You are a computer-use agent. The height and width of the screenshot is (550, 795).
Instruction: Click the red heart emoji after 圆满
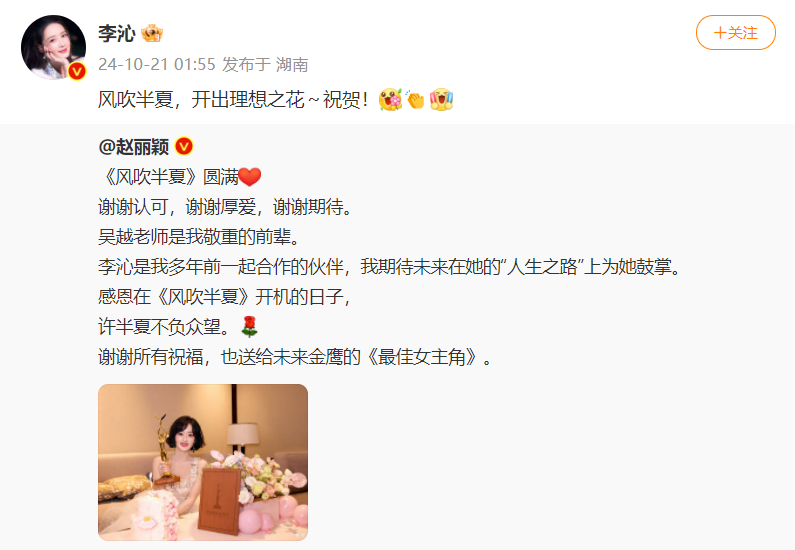[249, 177]
